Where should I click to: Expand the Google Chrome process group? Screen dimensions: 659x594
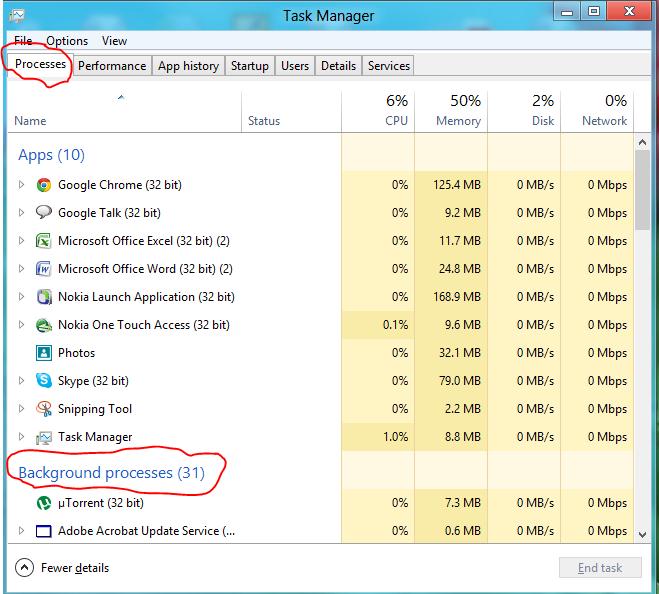click(x=22, y=185)
